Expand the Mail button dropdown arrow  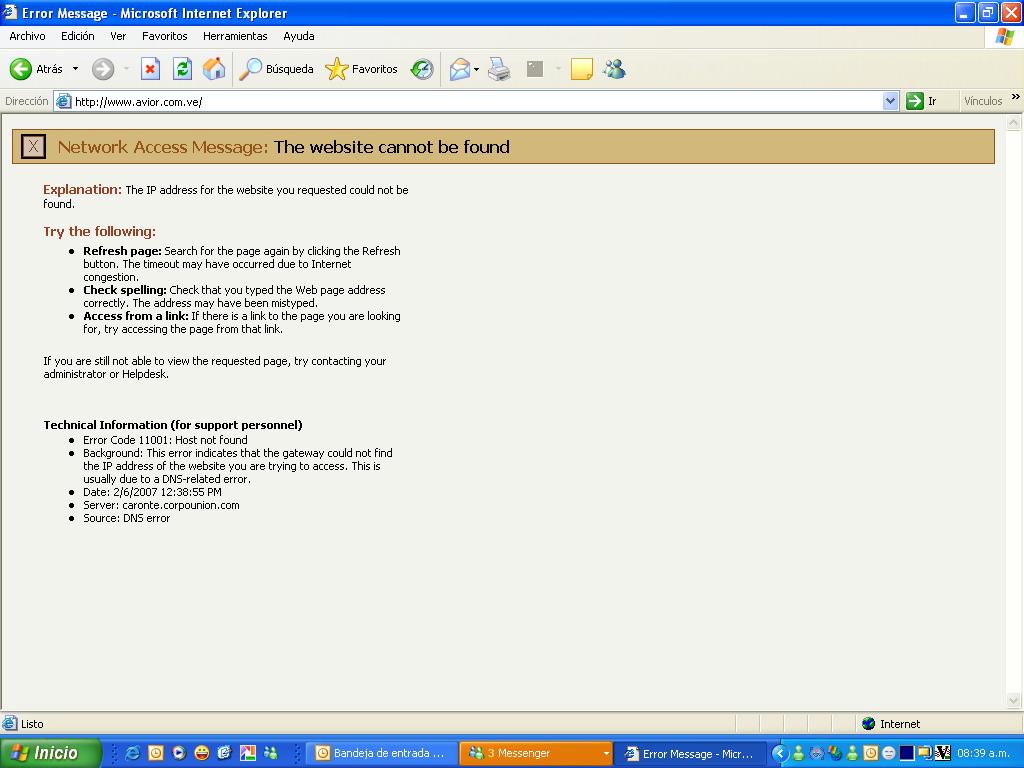[477, 69]
